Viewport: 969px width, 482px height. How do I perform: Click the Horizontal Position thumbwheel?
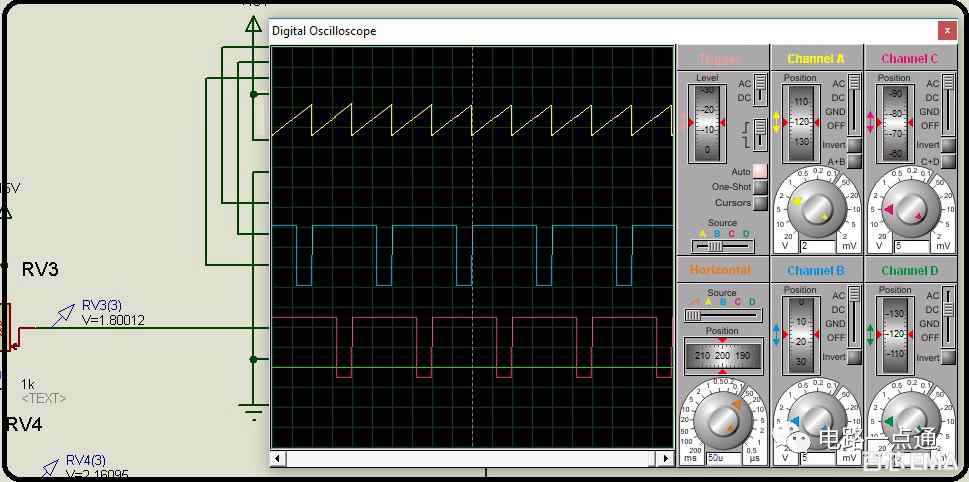tap(722, 355)
